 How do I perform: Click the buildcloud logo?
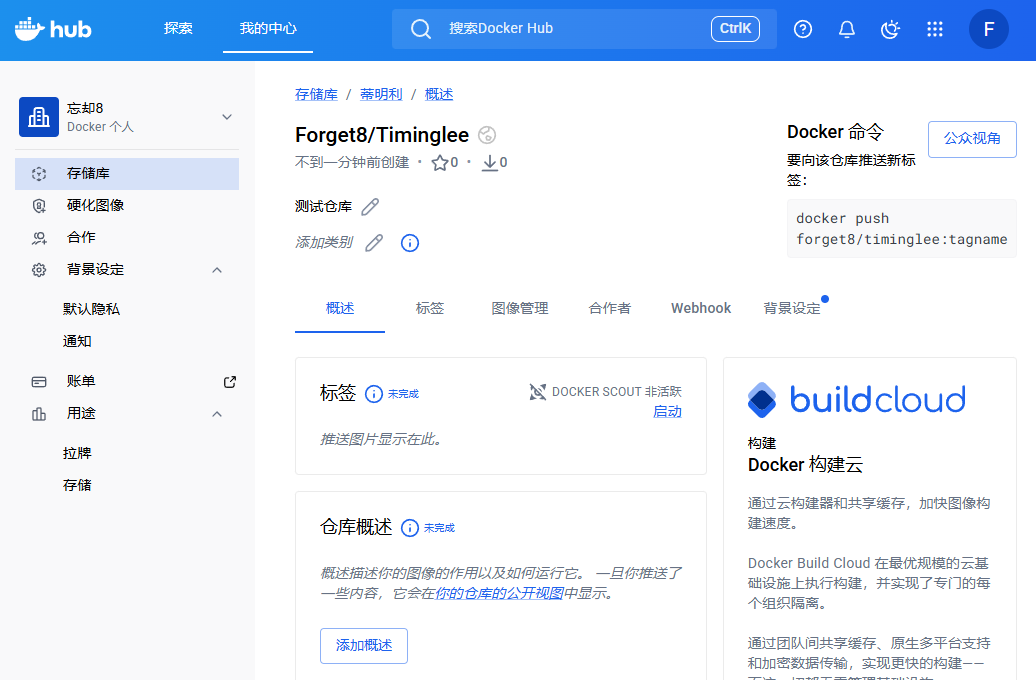[x=856, y=400]
